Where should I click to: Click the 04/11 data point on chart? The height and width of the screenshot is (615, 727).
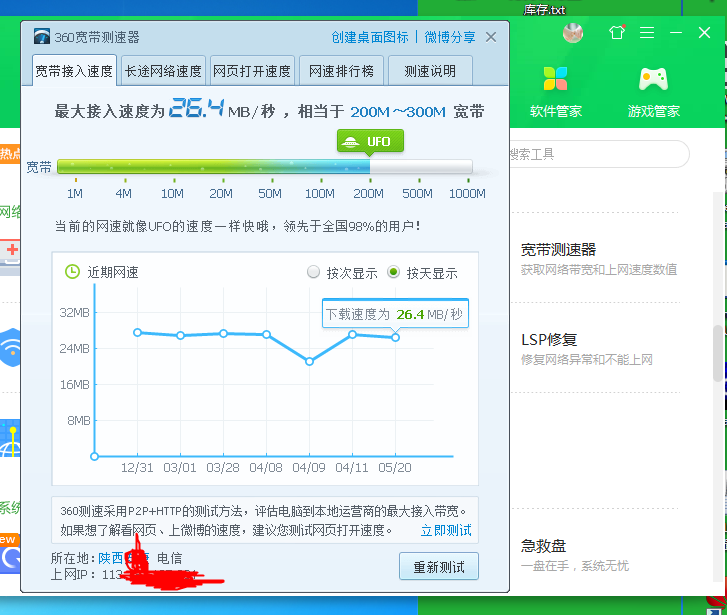pyautogui.click(x=352, y=334)
